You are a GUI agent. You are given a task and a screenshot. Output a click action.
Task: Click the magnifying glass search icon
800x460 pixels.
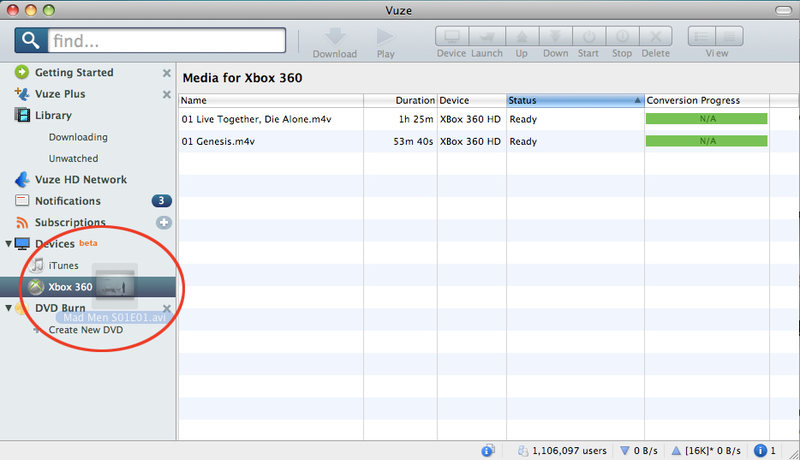tap(31, 40)
